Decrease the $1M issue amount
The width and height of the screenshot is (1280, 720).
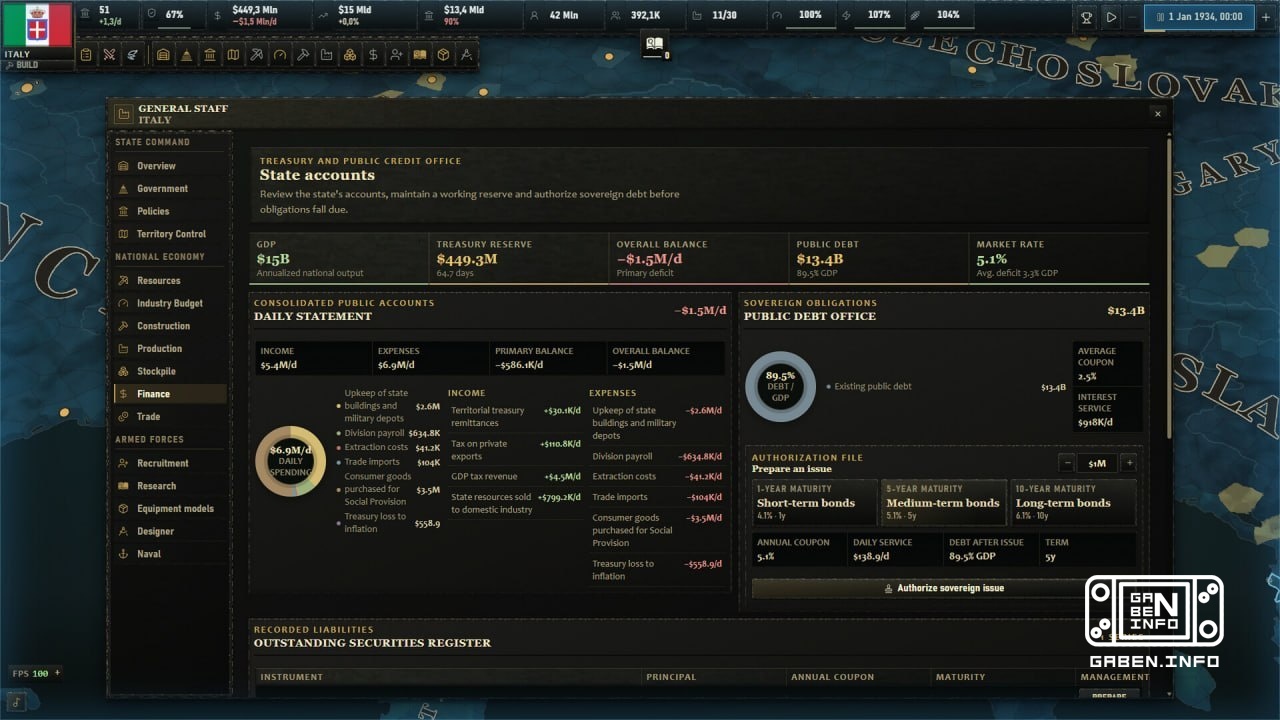1067,463
